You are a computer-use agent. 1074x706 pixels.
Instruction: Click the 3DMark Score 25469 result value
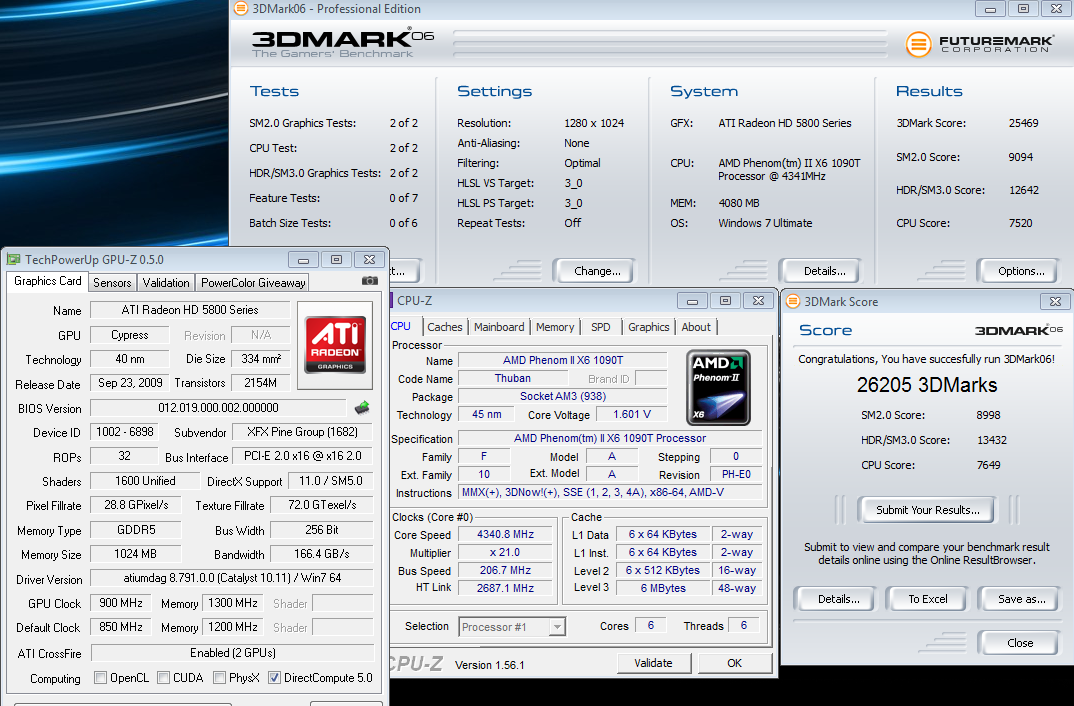click(x=1023, y=123)
